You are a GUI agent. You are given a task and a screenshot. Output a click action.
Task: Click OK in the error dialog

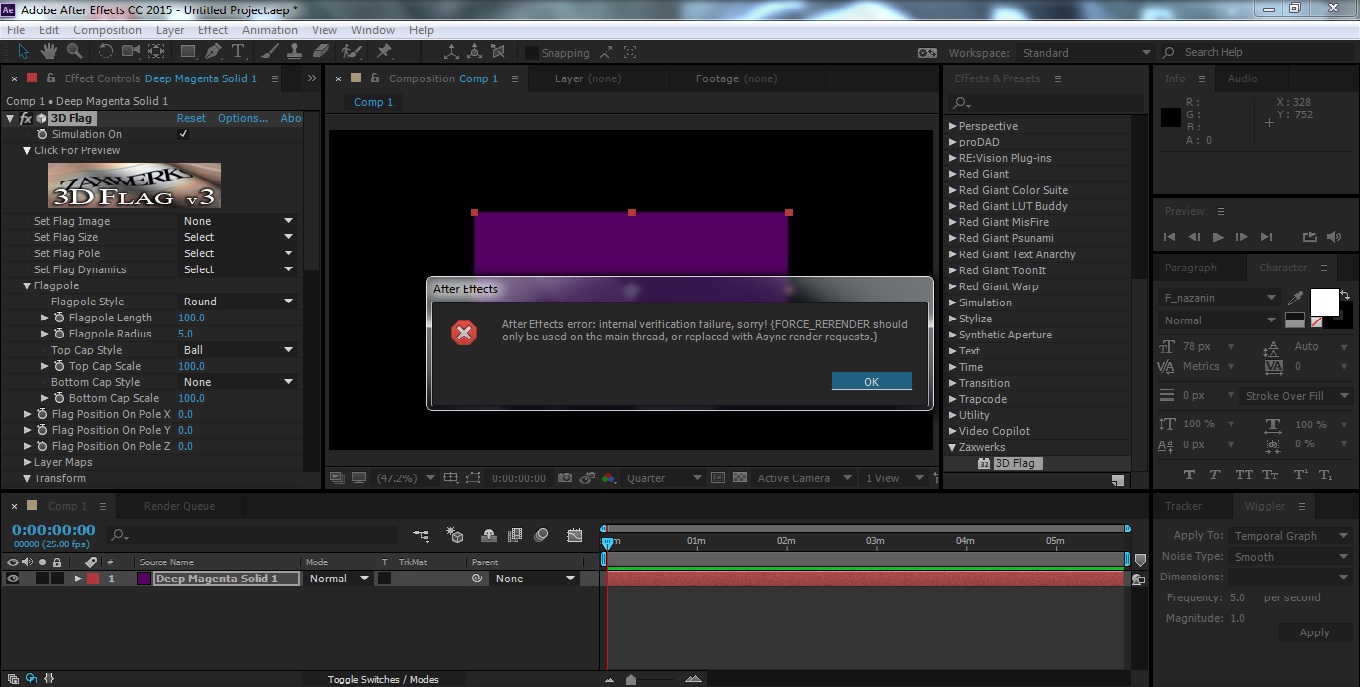coord(871,381)
